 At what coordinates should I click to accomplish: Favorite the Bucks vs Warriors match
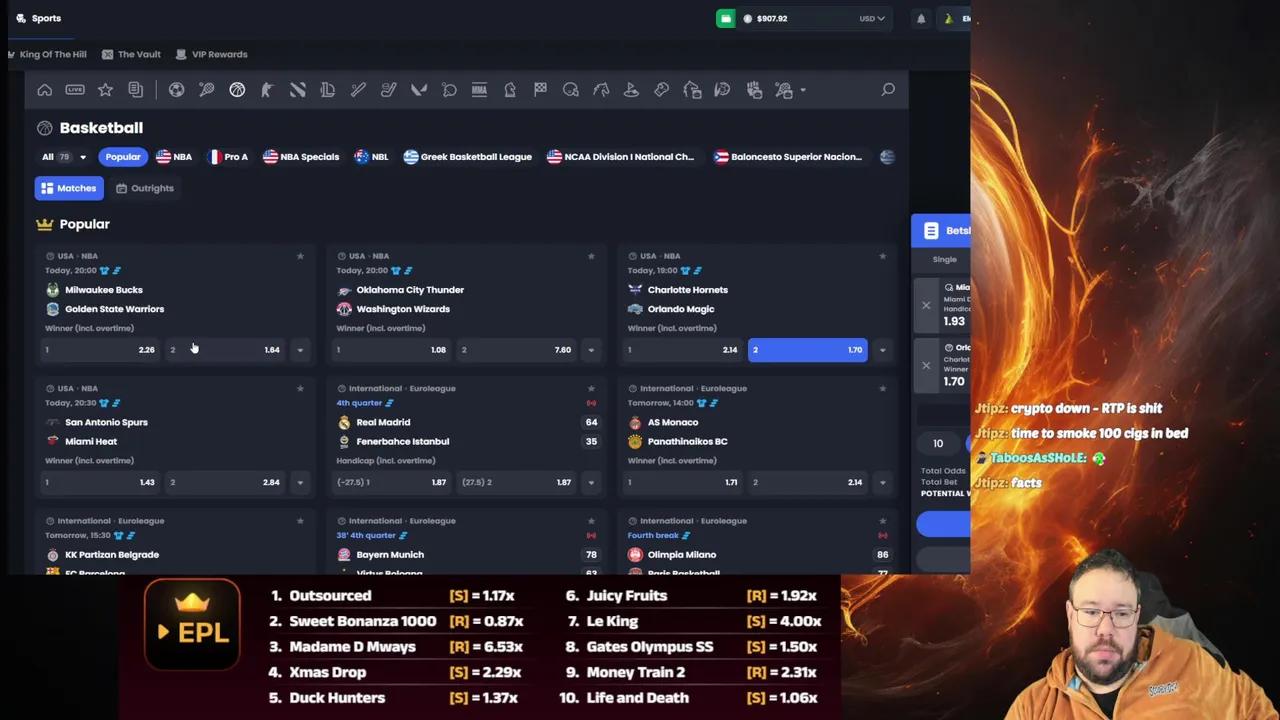click(300, 256)
